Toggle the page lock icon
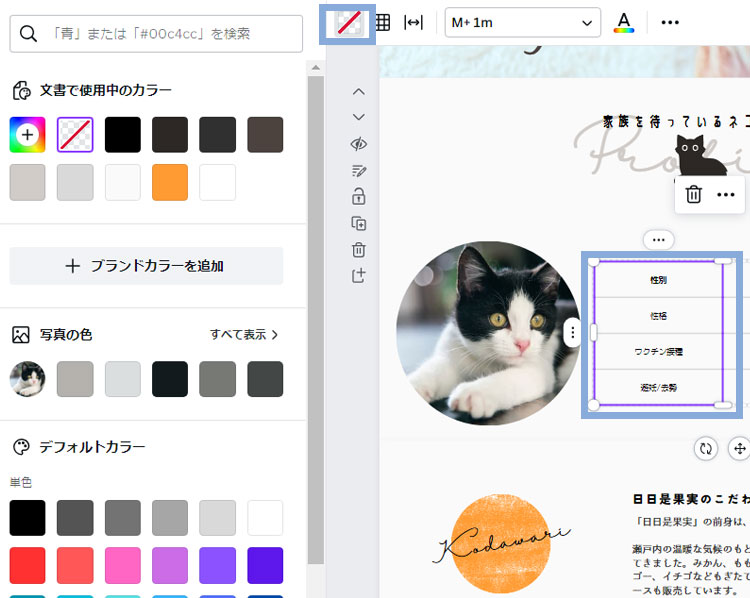This screenshot has height=598, width=750. 359,196
